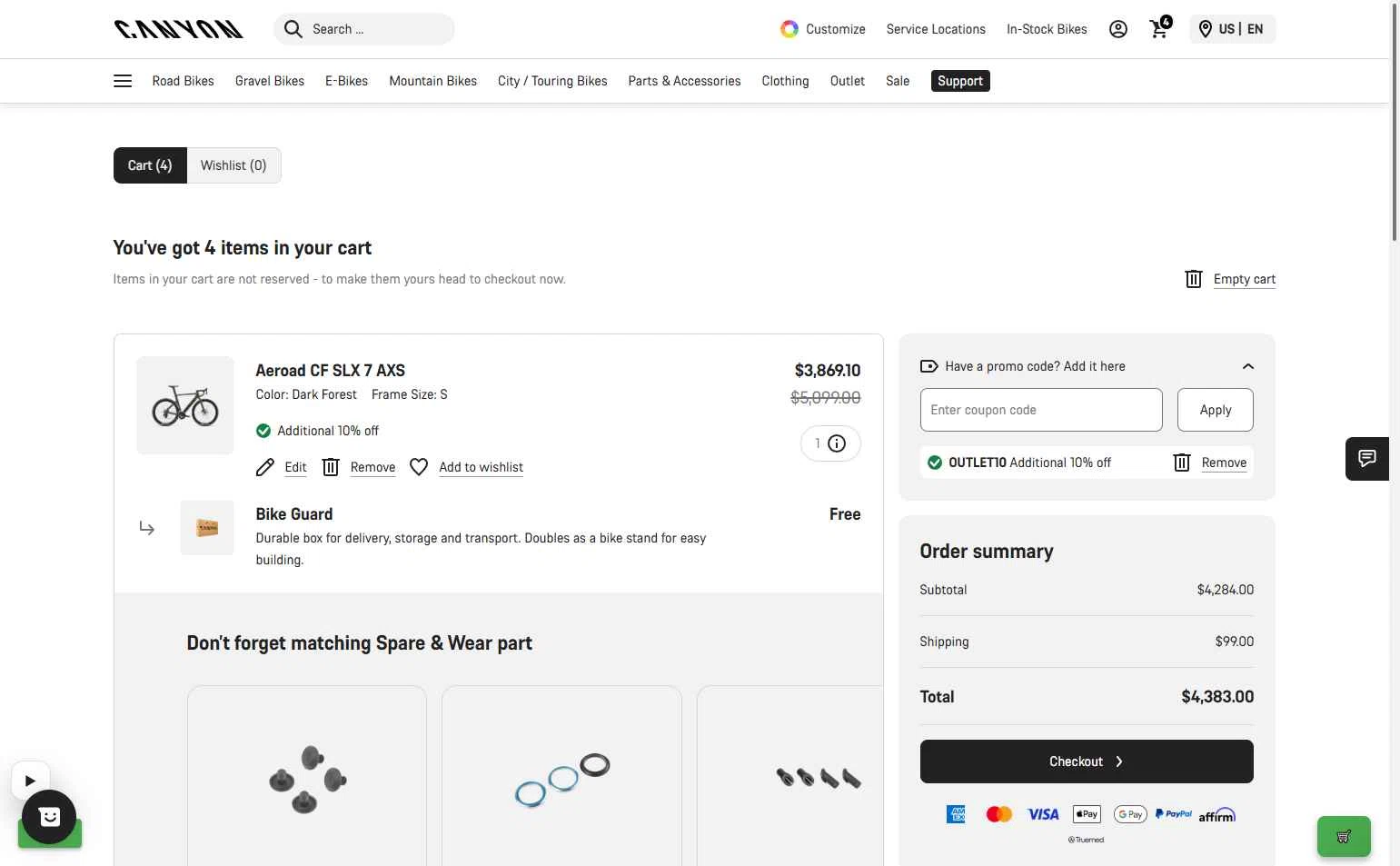Viewport: 1400px width, 866px height.
Task: Click the trash icon beside Aeroad Remove
Action: [x=331, y=467]
